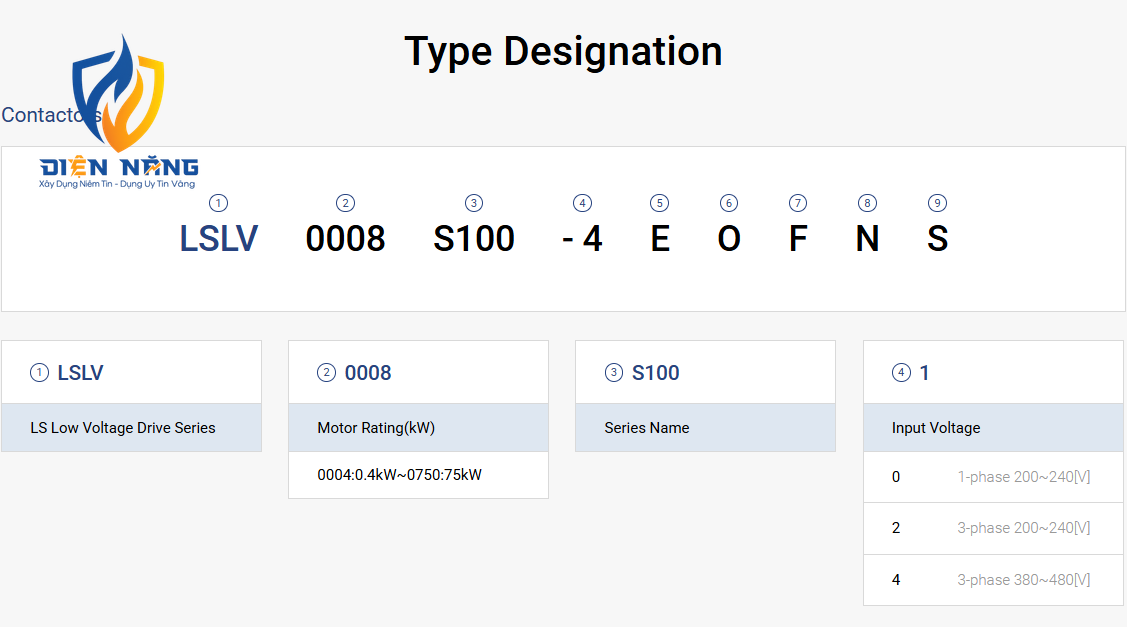Select the '1-phase 200~240[V]' row
The width and height of the screenshot is (1127, 627).
click(993, 477)
